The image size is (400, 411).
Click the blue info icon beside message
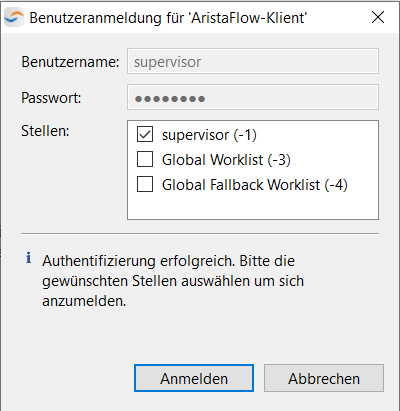click(x=29, y=258)
